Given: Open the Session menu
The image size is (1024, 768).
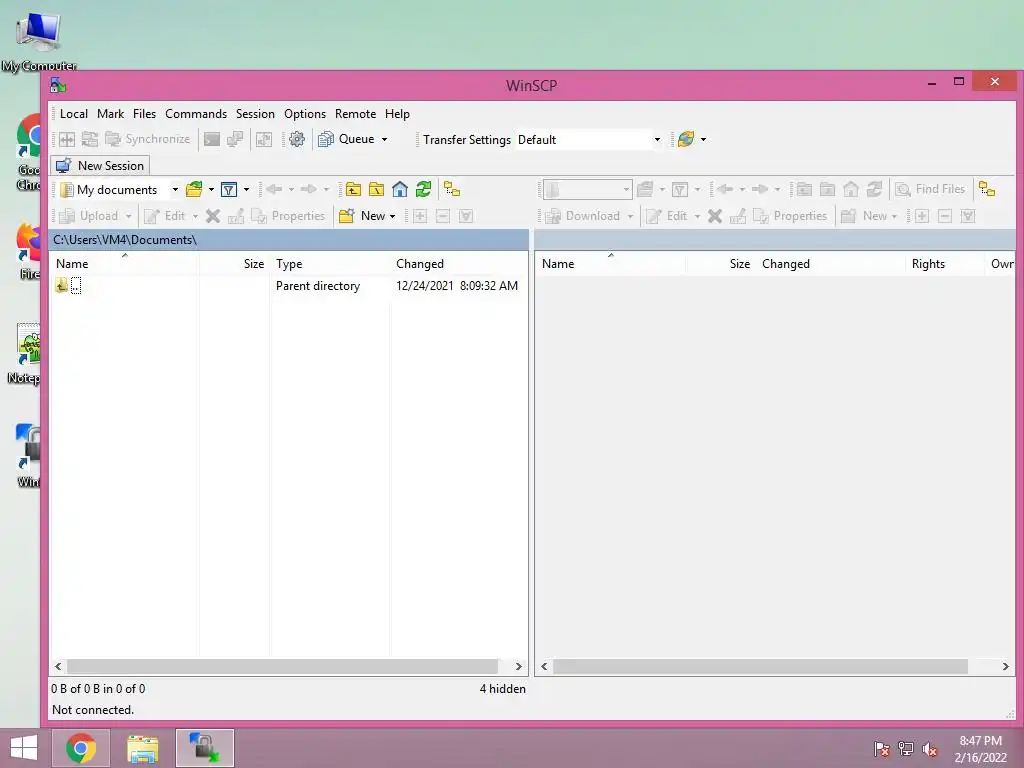Looking at the screenshot, I should (255, 114).
